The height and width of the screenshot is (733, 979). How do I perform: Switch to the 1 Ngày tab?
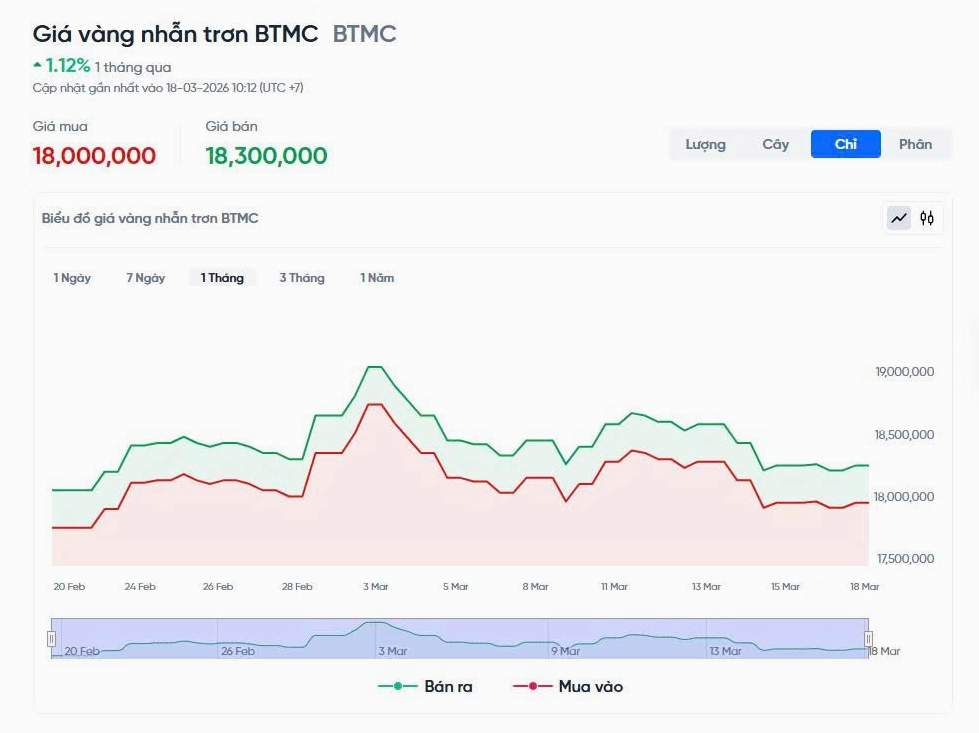69,277
